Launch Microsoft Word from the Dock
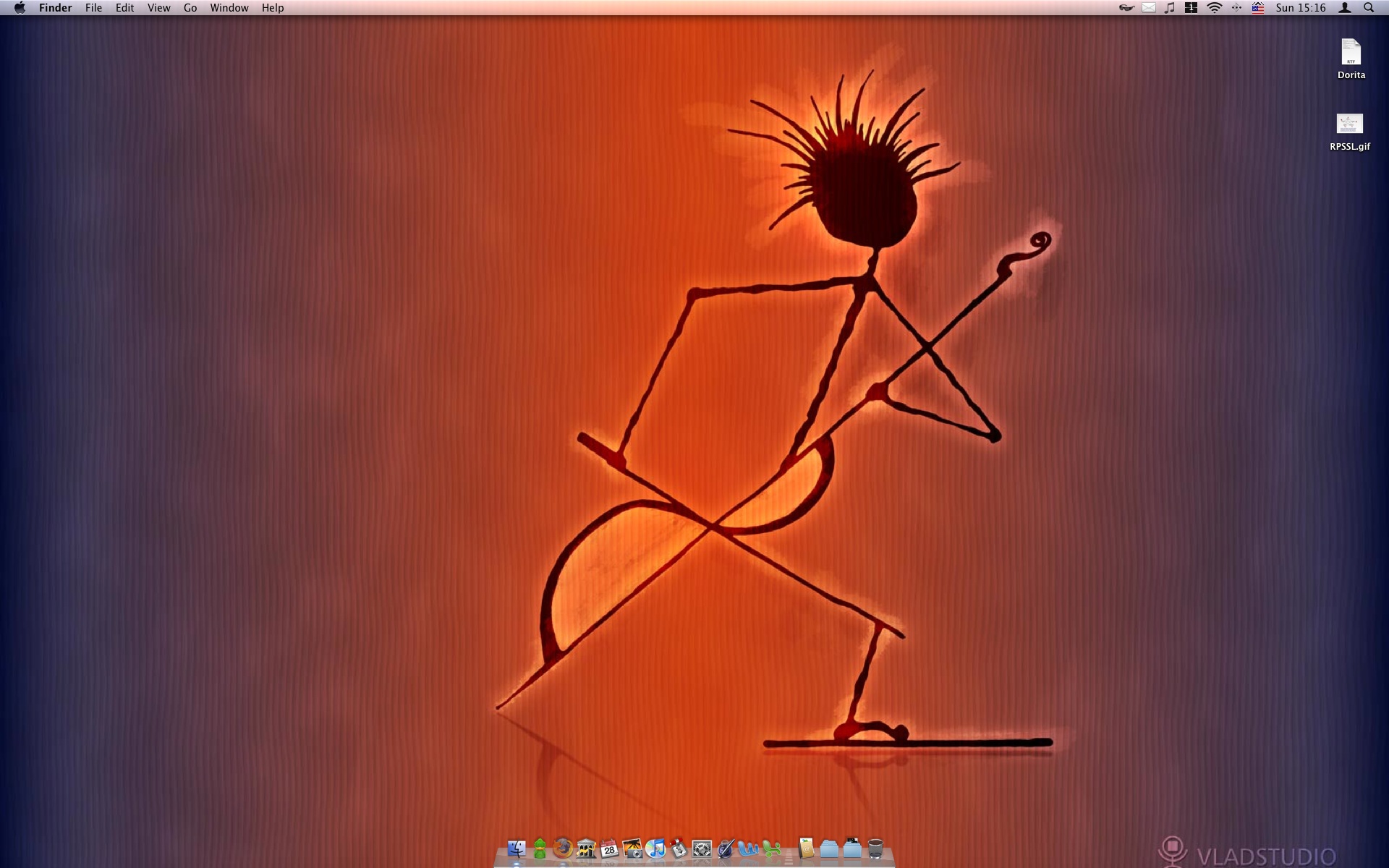Screen dimensions: 1389x868 [748, 848]
